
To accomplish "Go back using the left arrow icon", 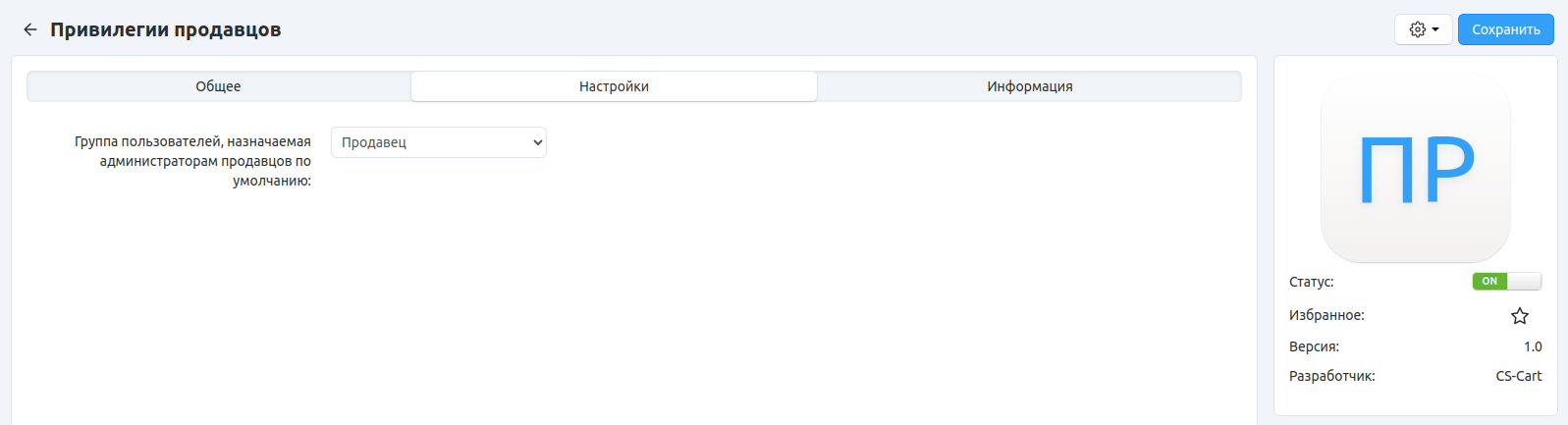I will click(x=30, y=29).
